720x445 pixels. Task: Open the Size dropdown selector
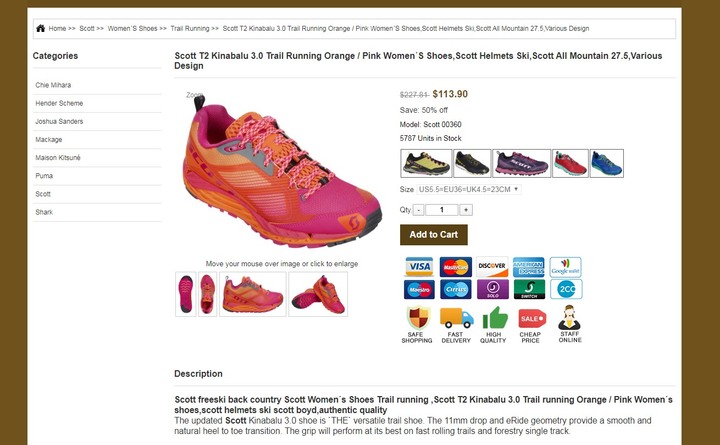pos(469,189)
